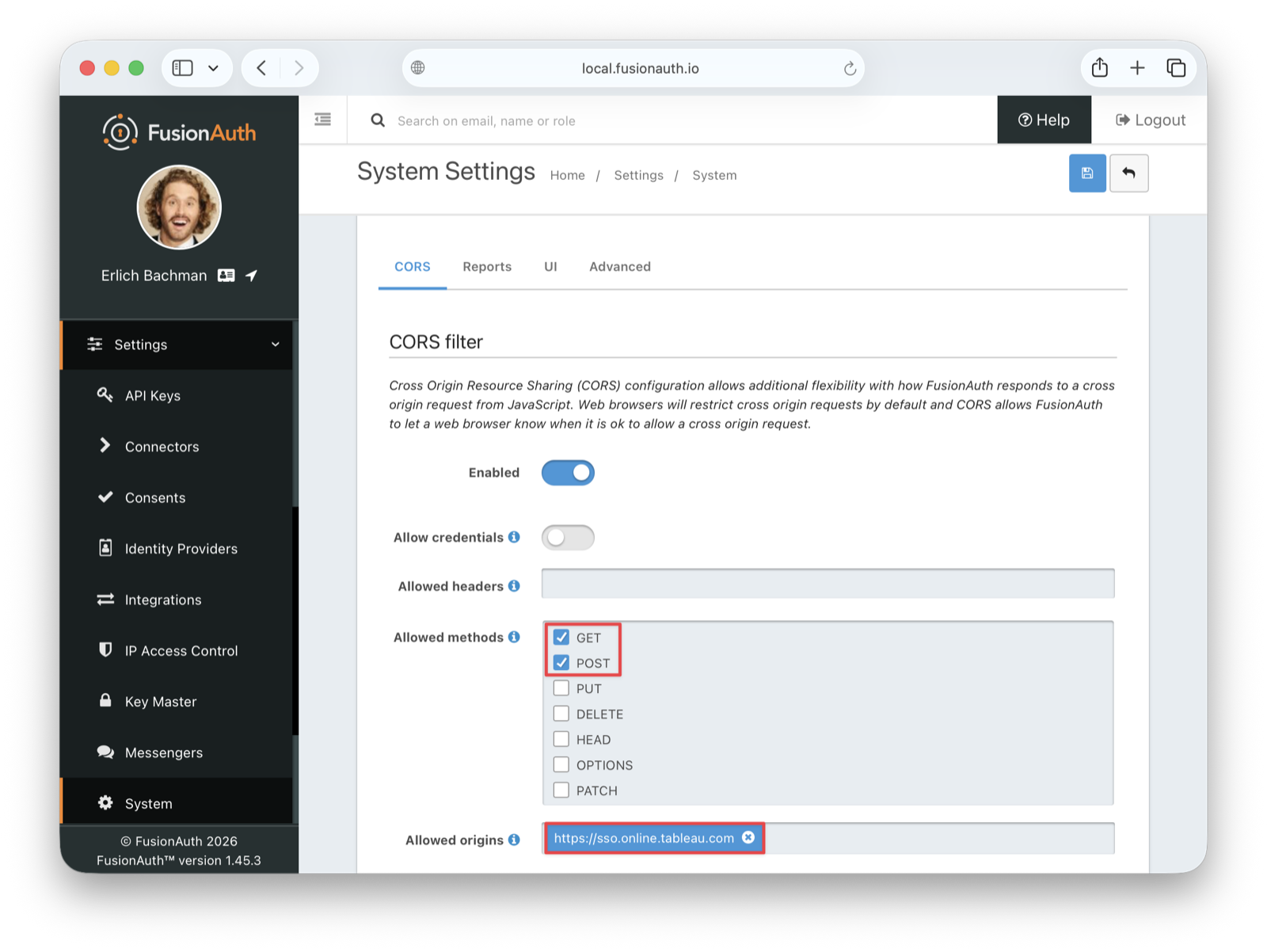Switch to the Advanced tab

[x=619, y=266]
